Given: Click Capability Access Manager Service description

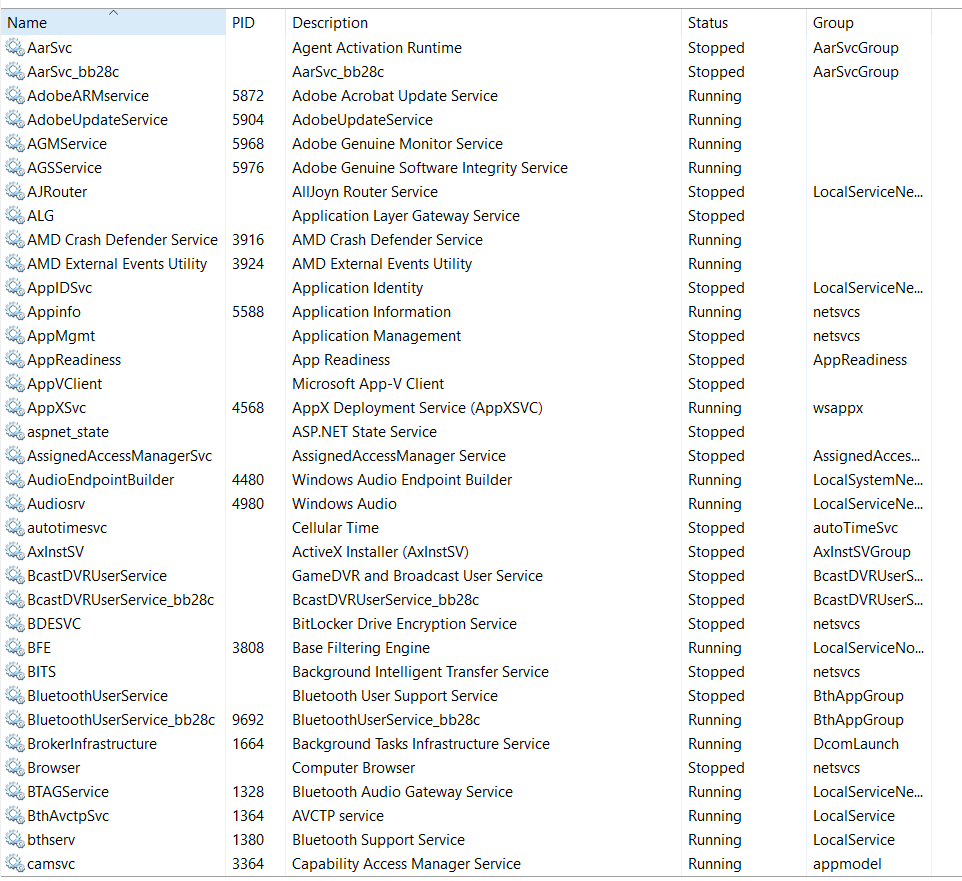Looking at the screenshot, I should point(406,863).
